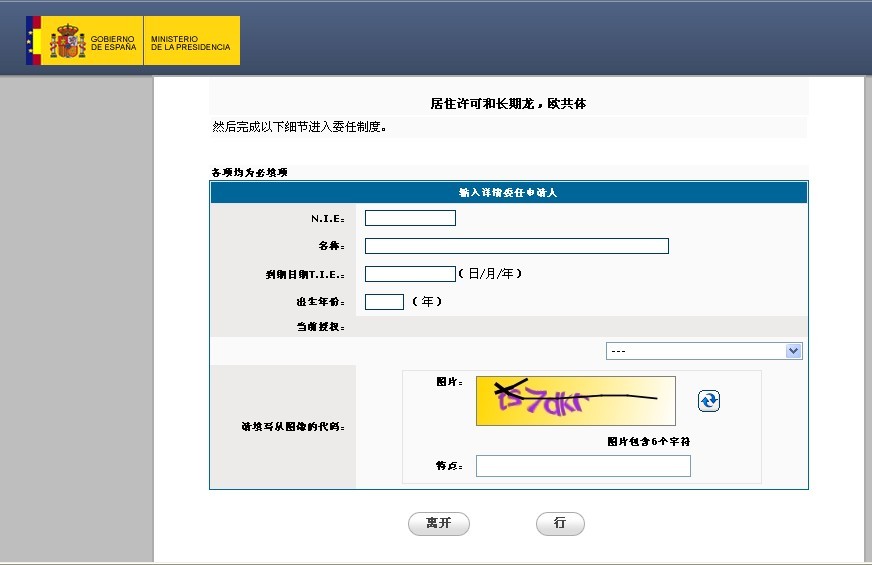Focus the N.I.E. input field

(x=410, y=218)
